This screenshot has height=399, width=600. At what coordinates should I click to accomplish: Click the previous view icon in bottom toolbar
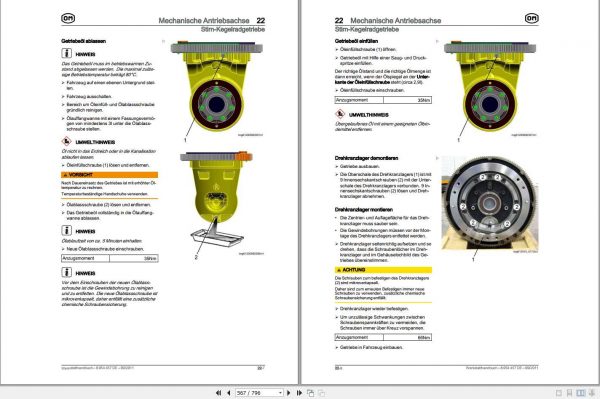(310, 393)
